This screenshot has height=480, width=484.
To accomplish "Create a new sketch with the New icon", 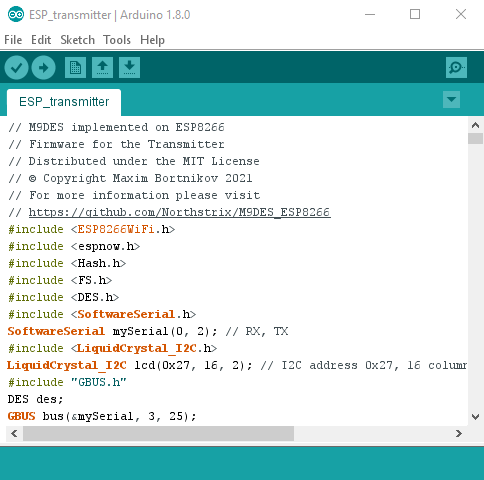I will coord(75,68).
